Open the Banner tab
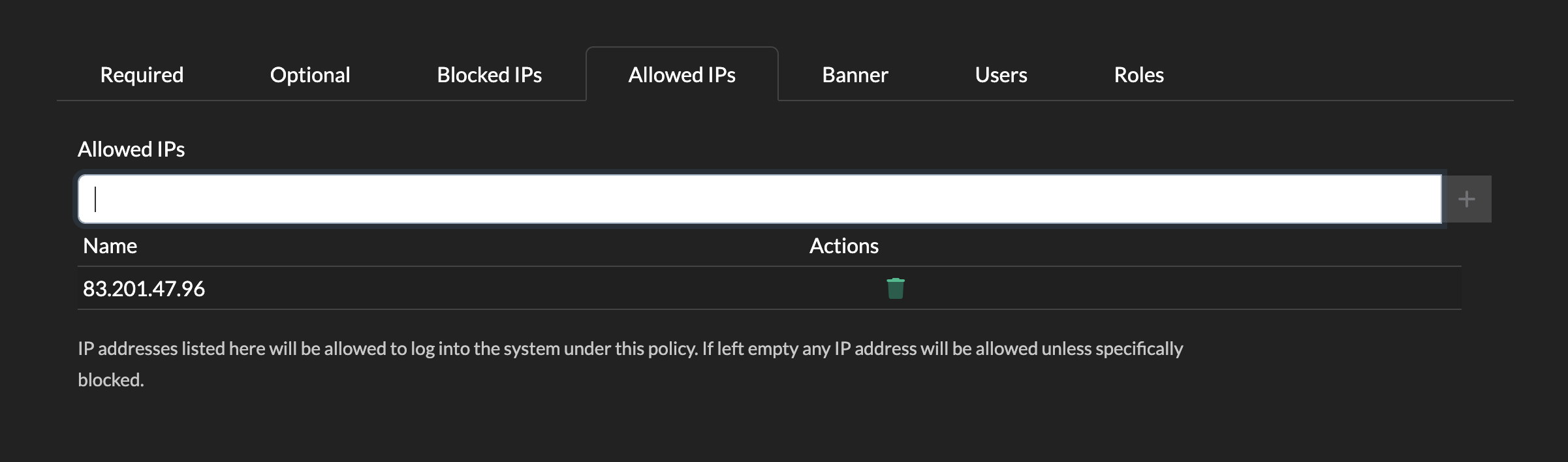1568x462 pixels. (855, 75)
